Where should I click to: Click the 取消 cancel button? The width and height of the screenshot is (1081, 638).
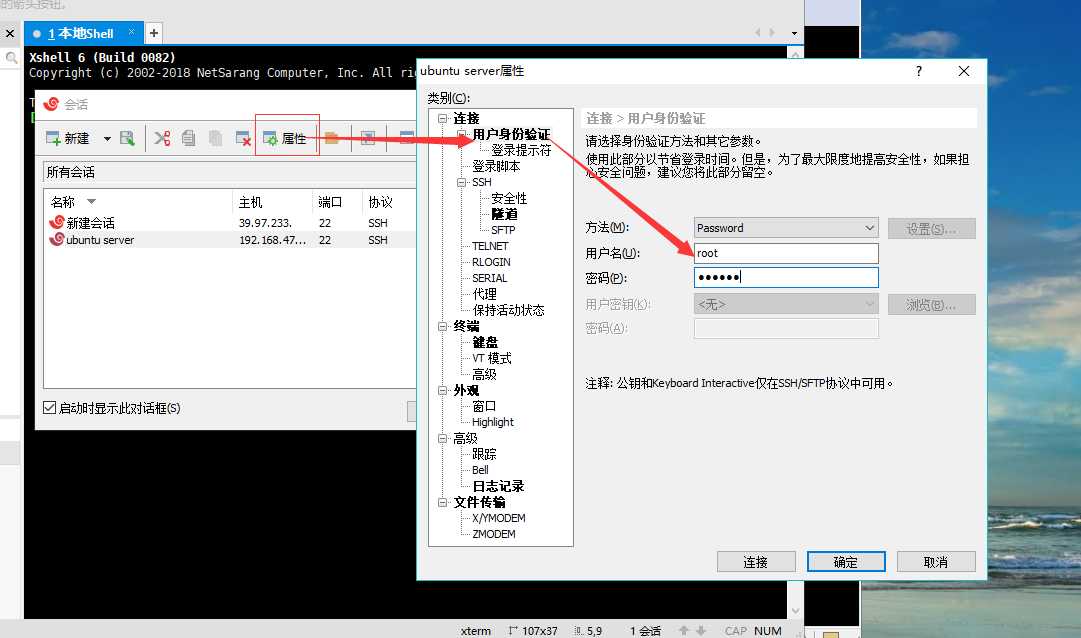click(936, 561)
